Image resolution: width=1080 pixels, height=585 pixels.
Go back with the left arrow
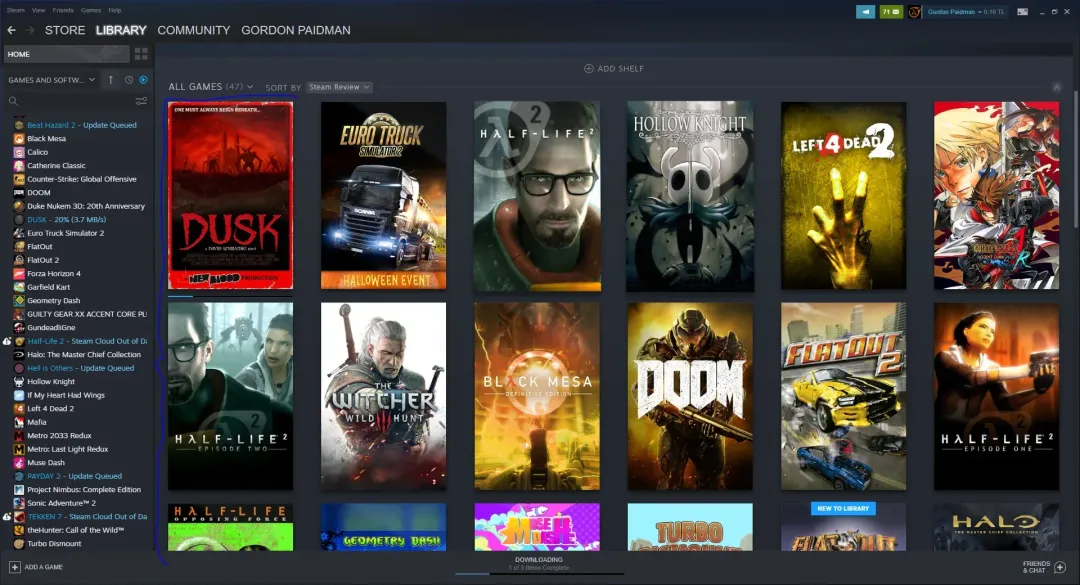11,30
